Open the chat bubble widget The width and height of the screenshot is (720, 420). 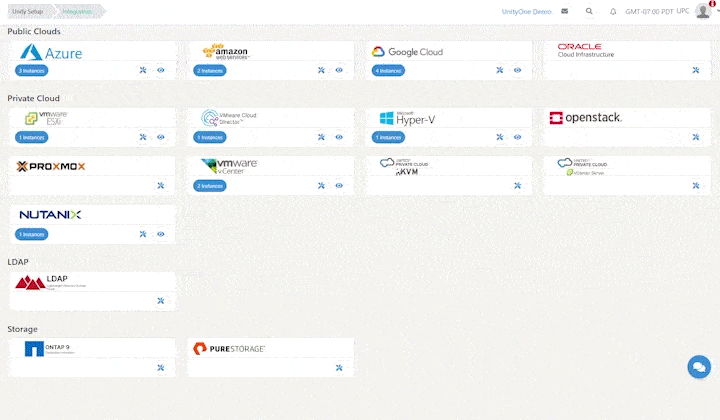(699, 367)
